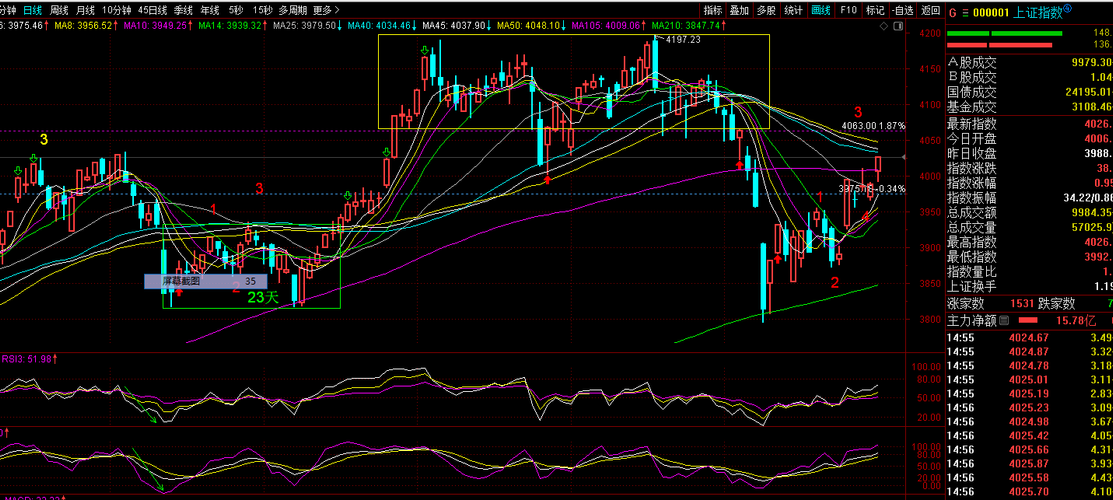Click the RSI3 indicator label
Image resolution: width=1113 pixels, height=500 pixels.
(28, 359)
